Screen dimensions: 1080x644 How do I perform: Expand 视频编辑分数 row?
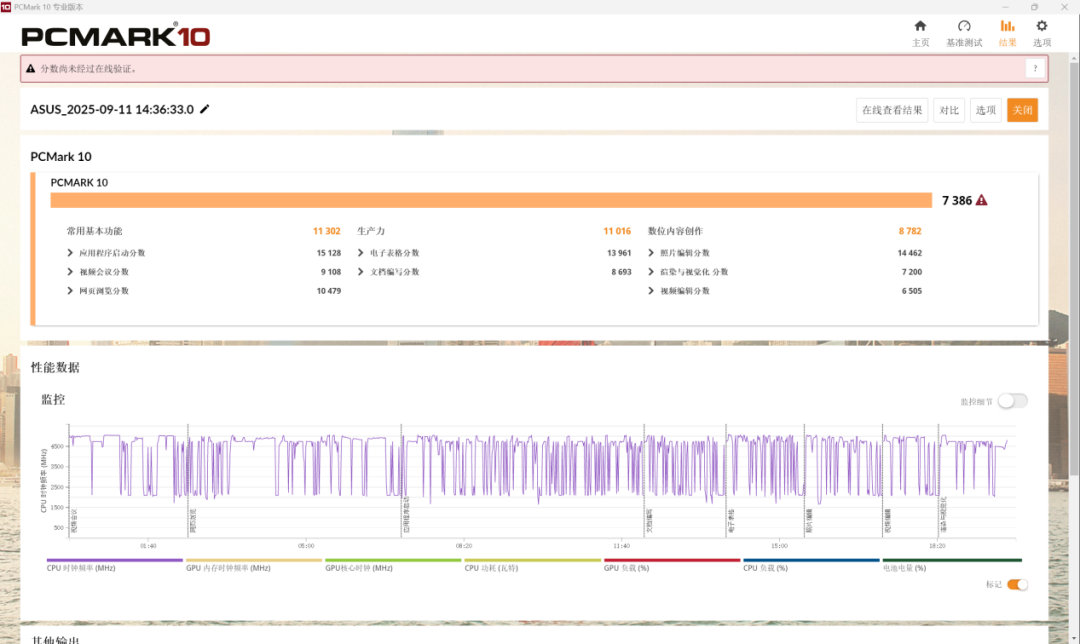[x=651, y=291]
